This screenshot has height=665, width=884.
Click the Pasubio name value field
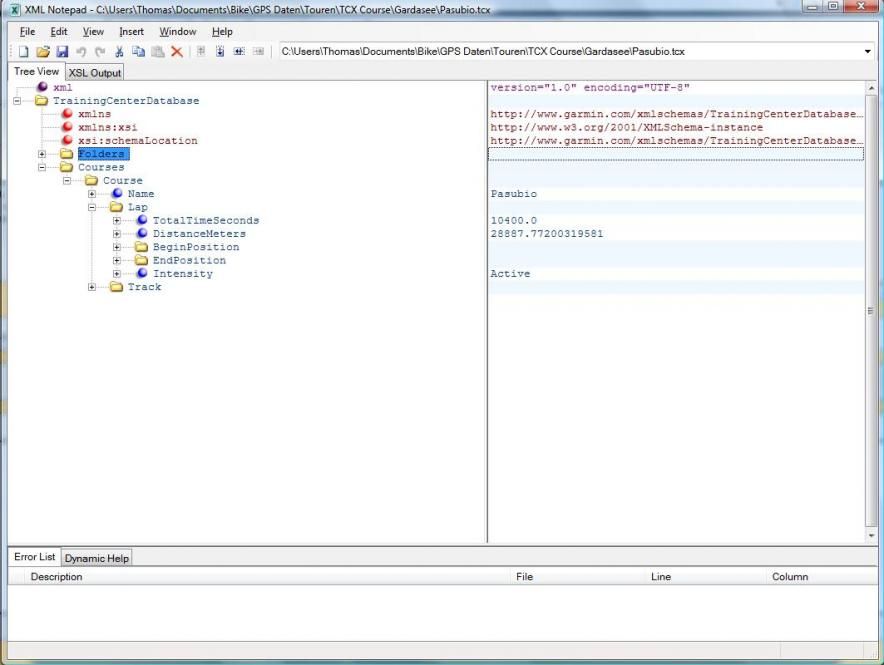[513, 194]
